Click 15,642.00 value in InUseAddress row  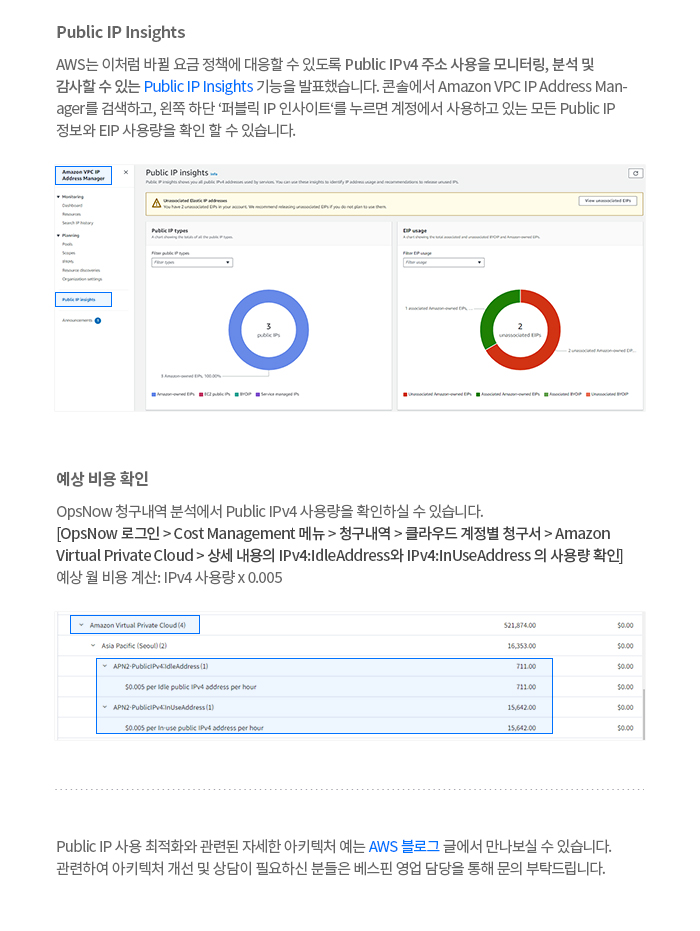(521, 707)
